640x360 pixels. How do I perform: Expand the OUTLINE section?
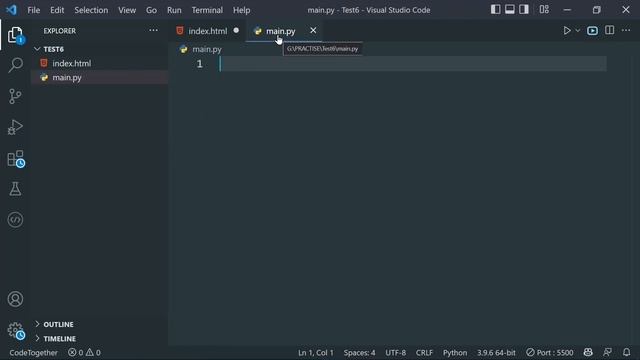(x=100, y=324)
